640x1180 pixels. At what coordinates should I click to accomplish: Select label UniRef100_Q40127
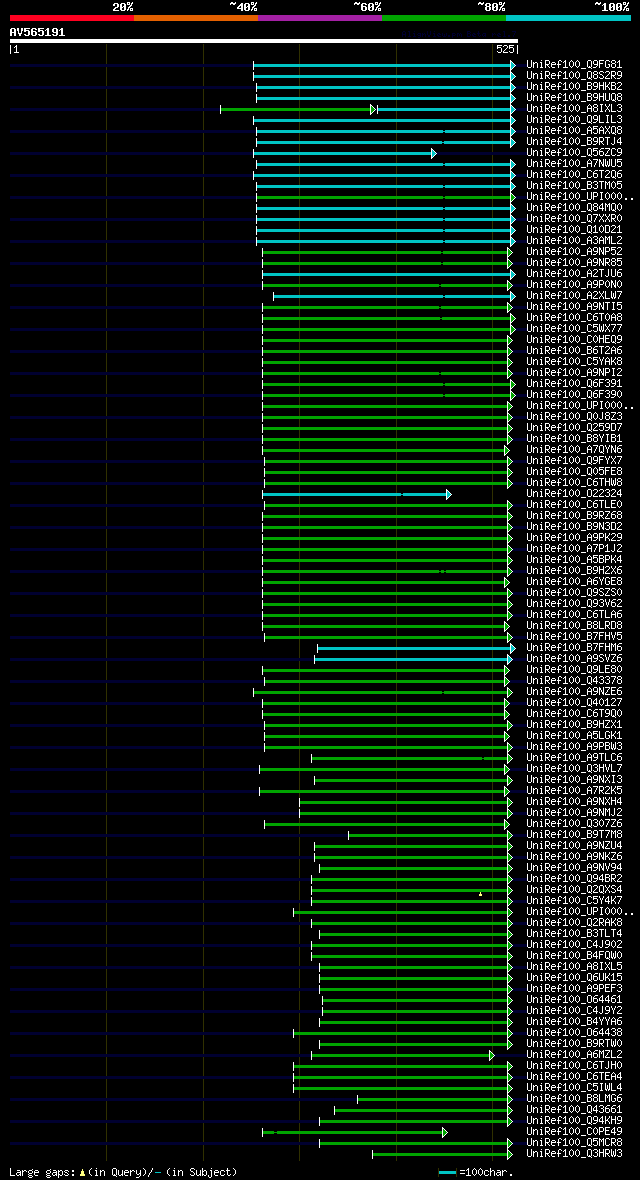574,701
